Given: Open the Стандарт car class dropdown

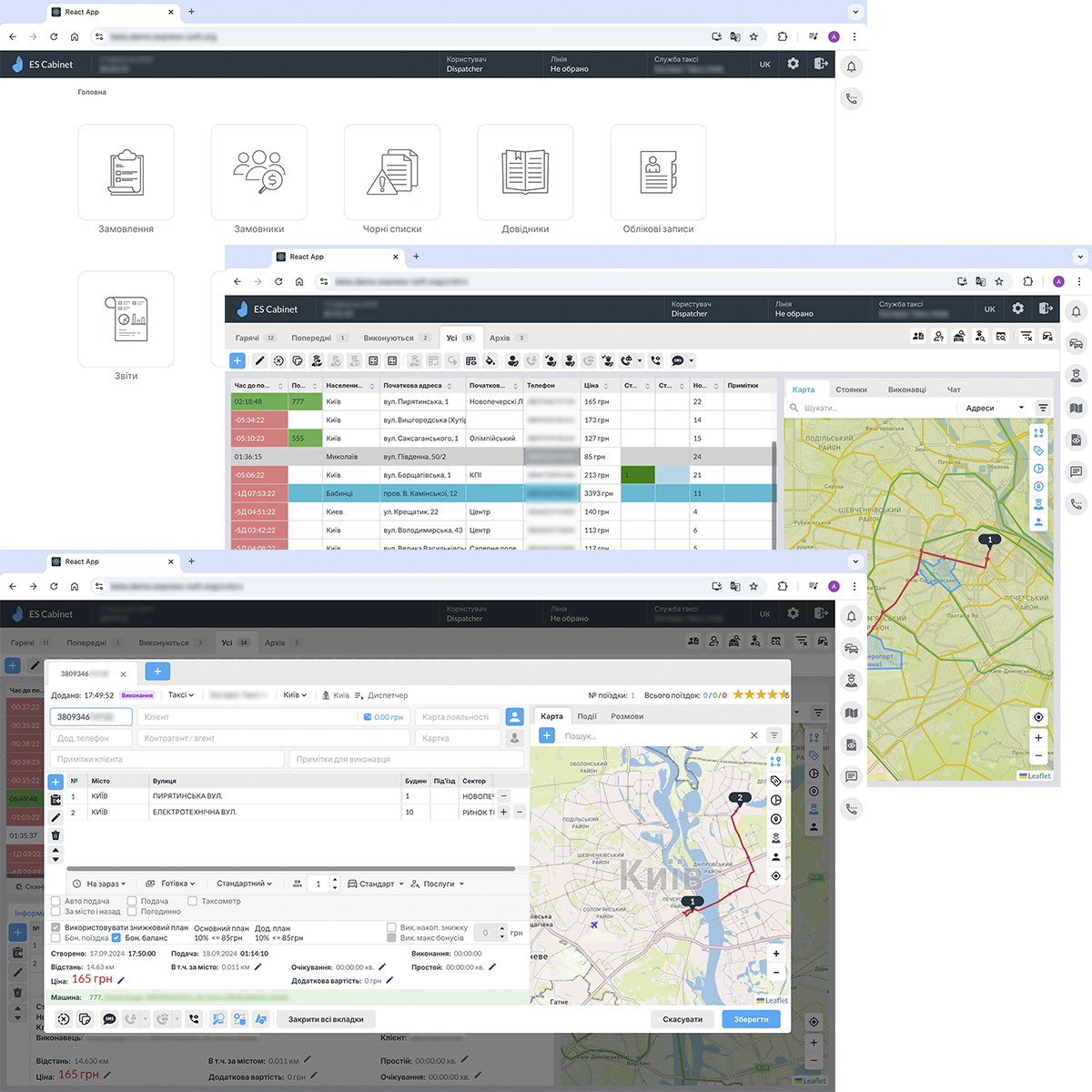Looking at the screenshot, I should (376, 884).
